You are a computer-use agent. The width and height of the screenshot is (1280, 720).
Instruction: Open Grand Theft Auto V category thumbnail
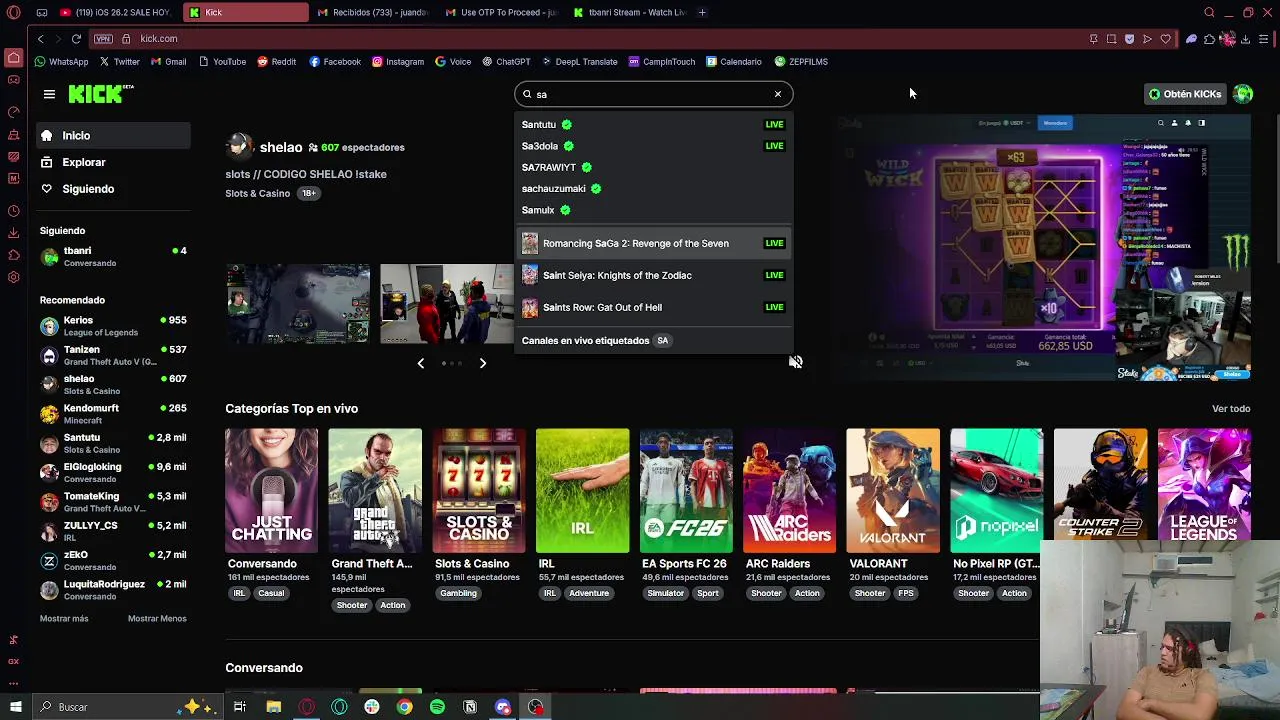click(x=375, y=491)
